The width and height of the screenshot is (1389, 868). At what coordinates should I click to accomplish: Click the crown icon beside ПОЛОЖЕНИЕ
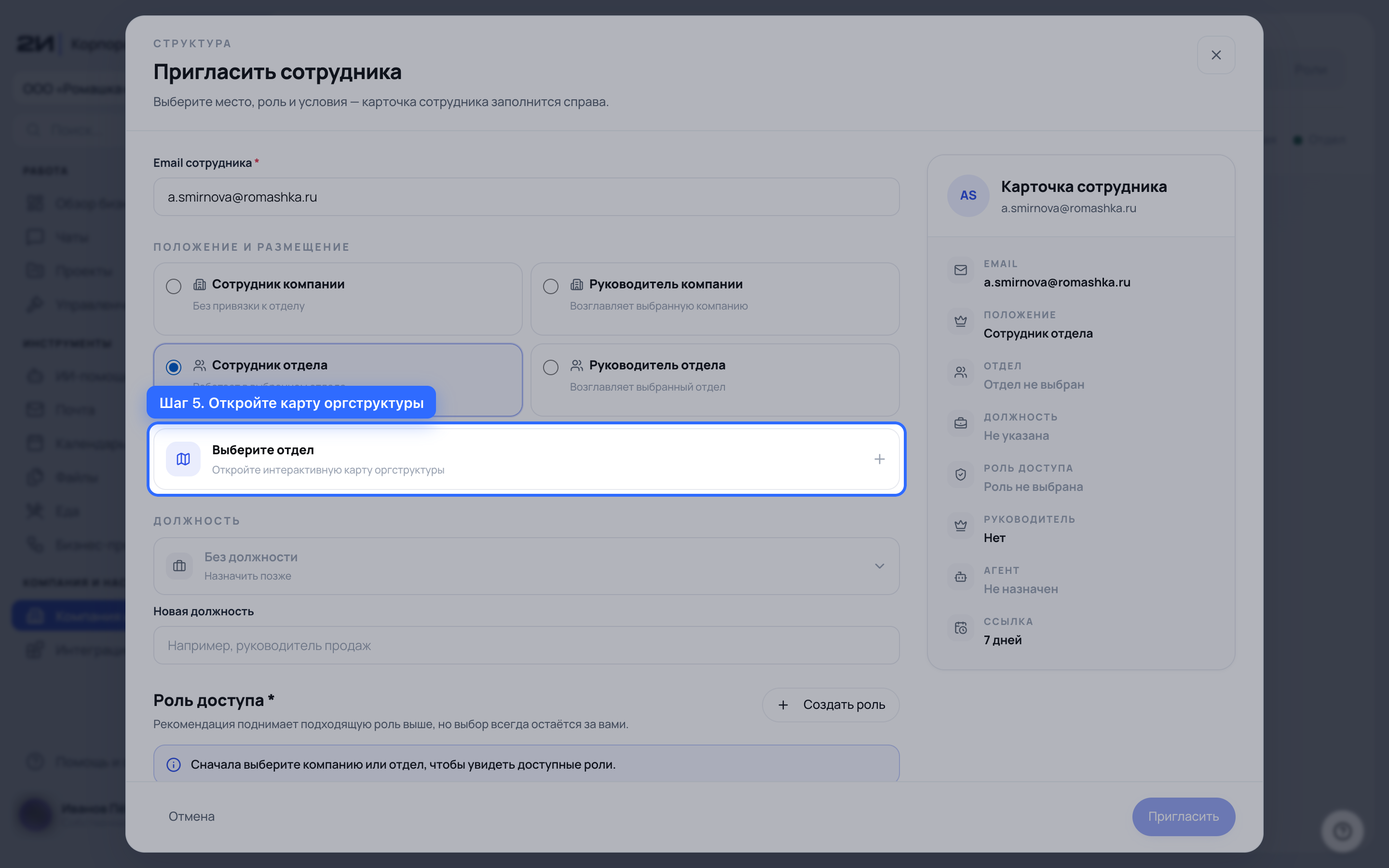click(960, 321)
